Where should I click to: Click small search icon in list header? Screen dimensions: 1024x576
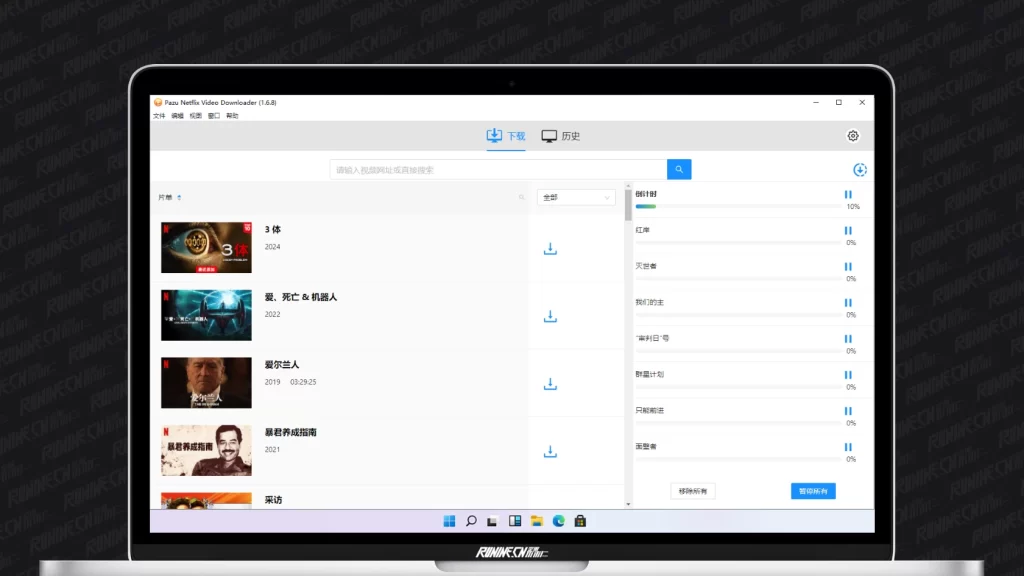(x=521, y=198)
